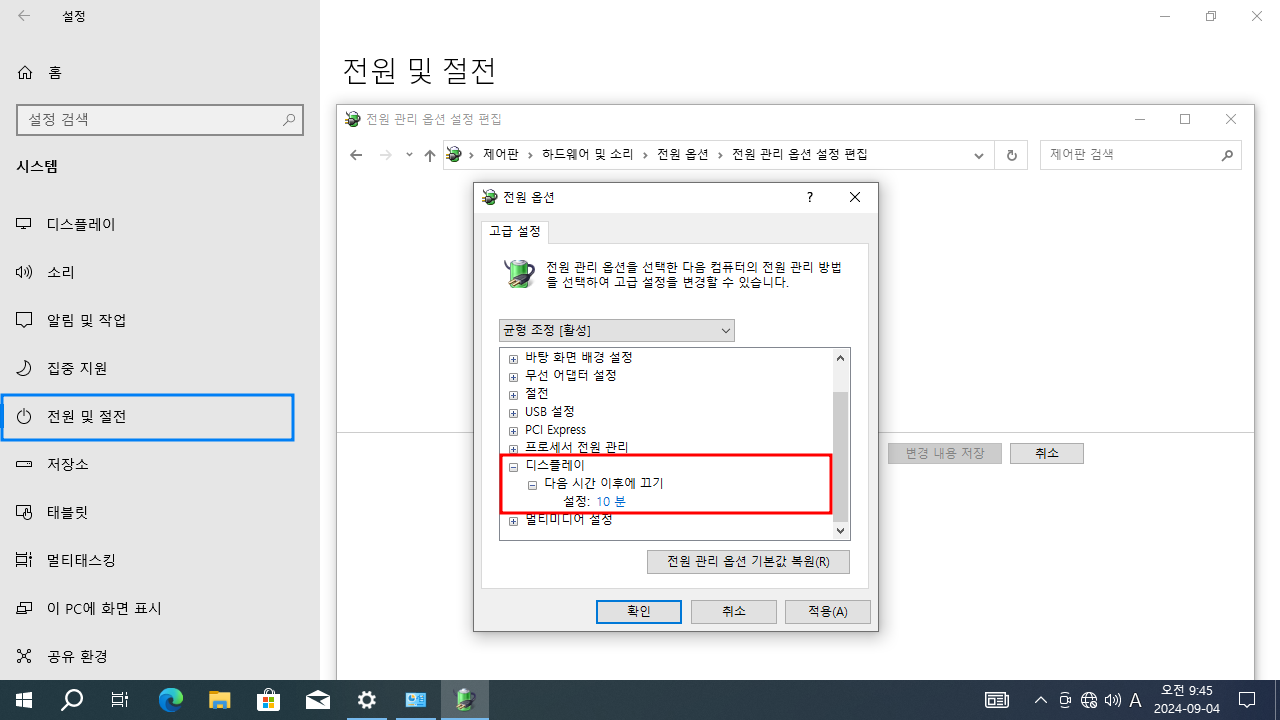Refresh the Control Panel address bar
1280x720 pixels.
[x=1011, y=155]
